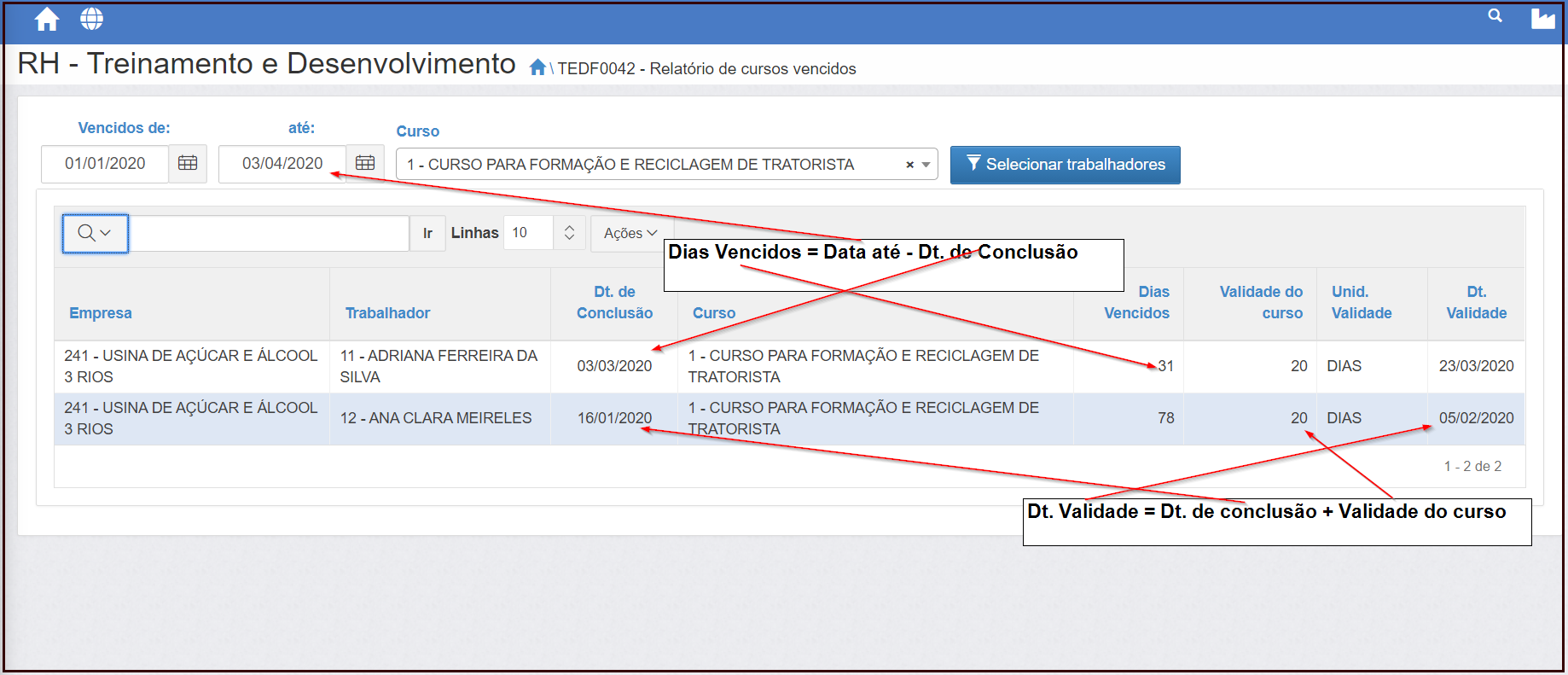Screen dimensions: 1568x675
Task: Adjust the Linhas row count stepper
Action: pos(569,233)
